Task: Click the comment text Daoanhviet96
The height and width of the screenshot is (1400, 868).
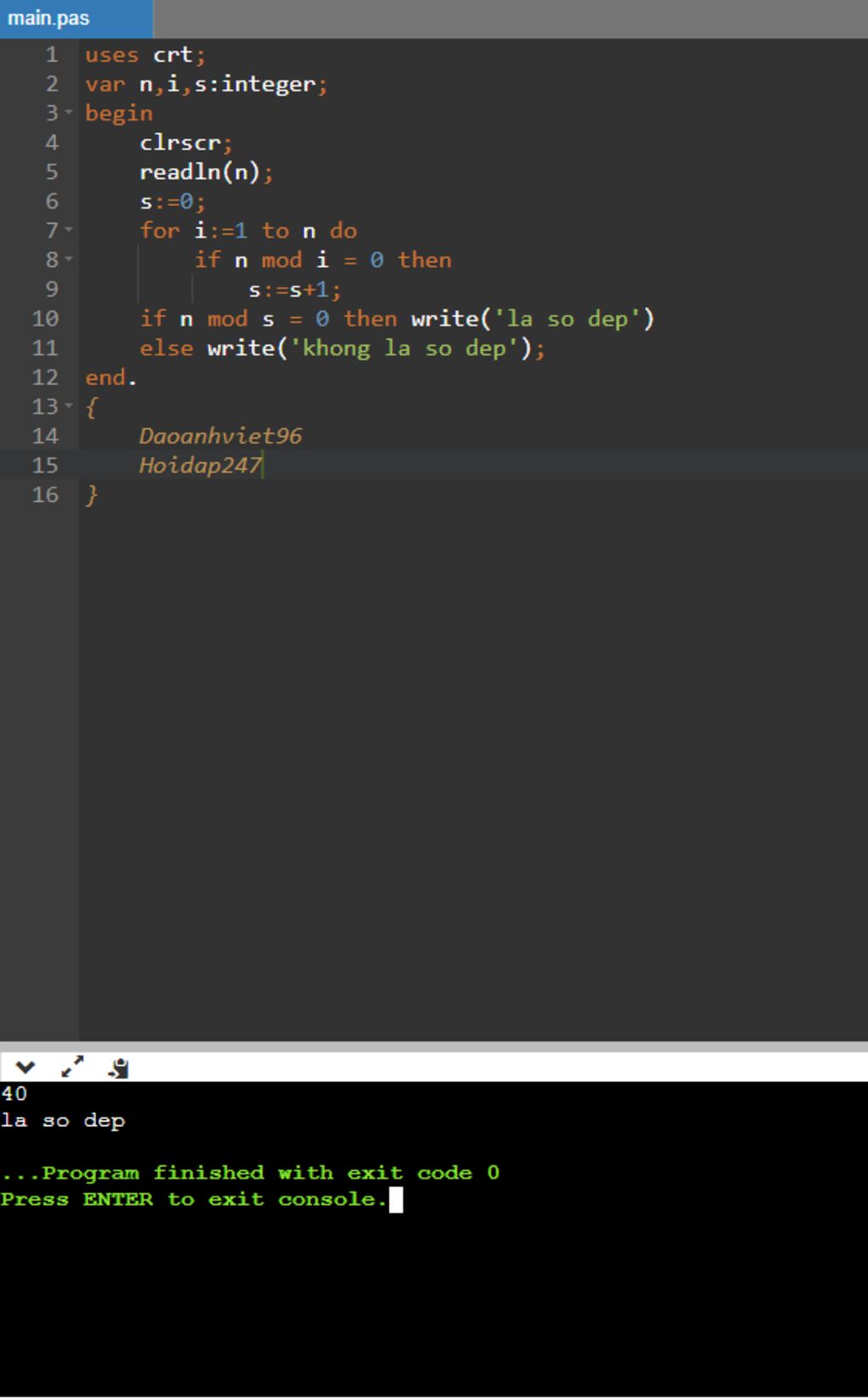Action: click(220, 436)
